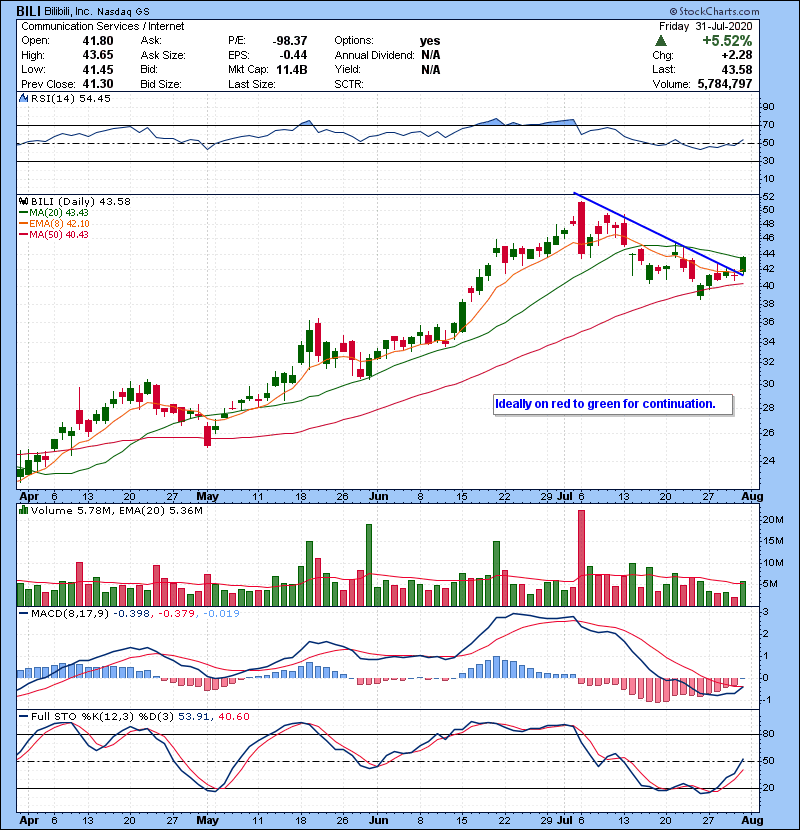The height and width of the screenshot is (830, 800).
Task: Click the last green candlestick on July 31
Action: coord(743,263)
